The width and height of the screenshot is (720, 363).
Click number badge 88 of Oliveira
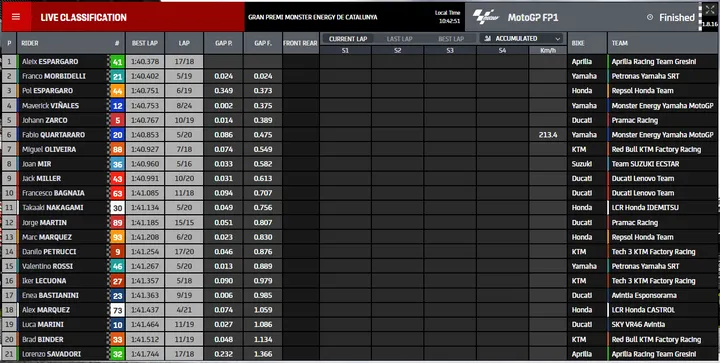[x=118, y=150]
